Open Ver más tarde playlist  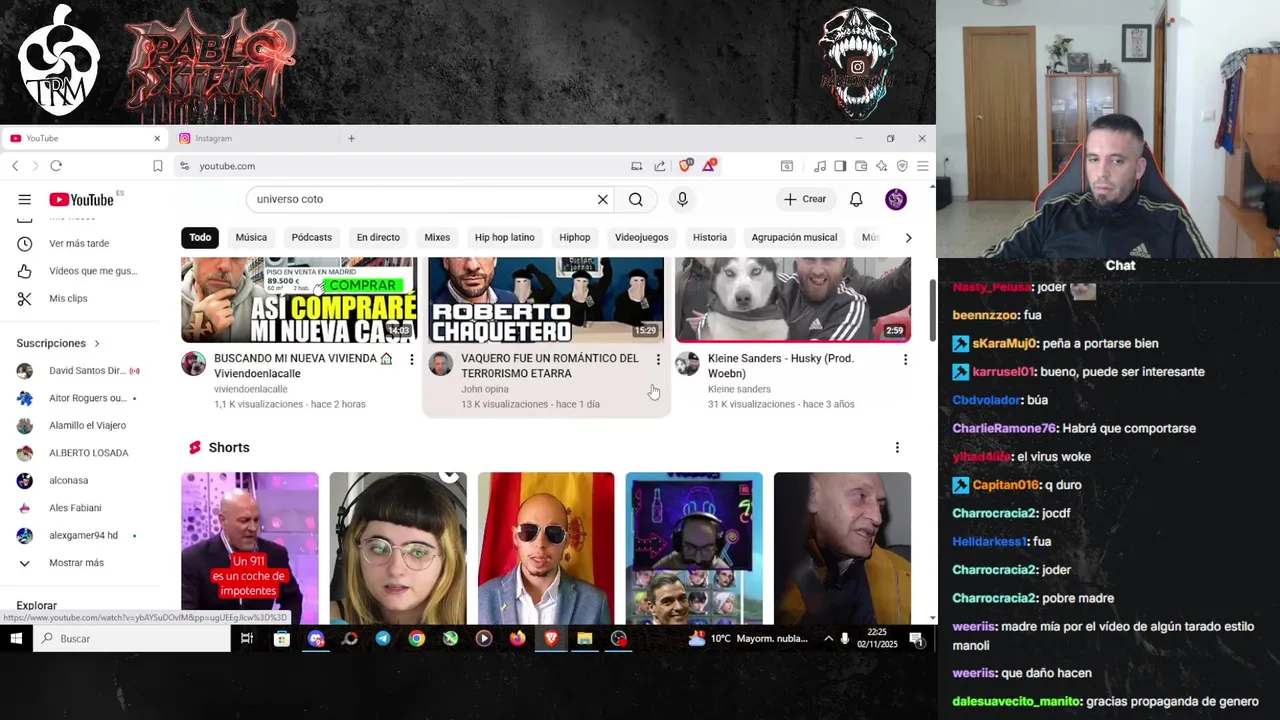point(79,243)
